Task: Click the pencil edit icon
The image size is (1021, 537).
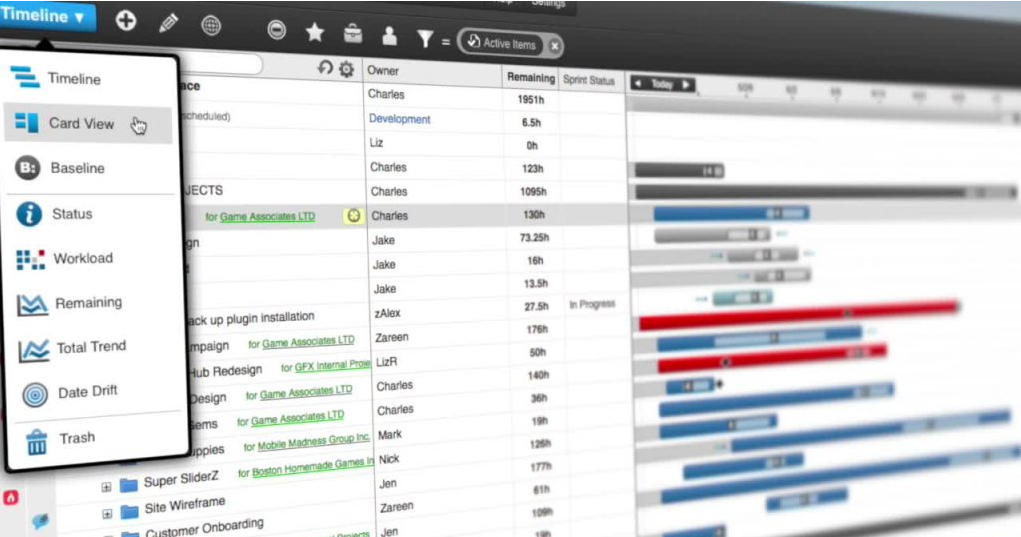Action: click(168, 23)
